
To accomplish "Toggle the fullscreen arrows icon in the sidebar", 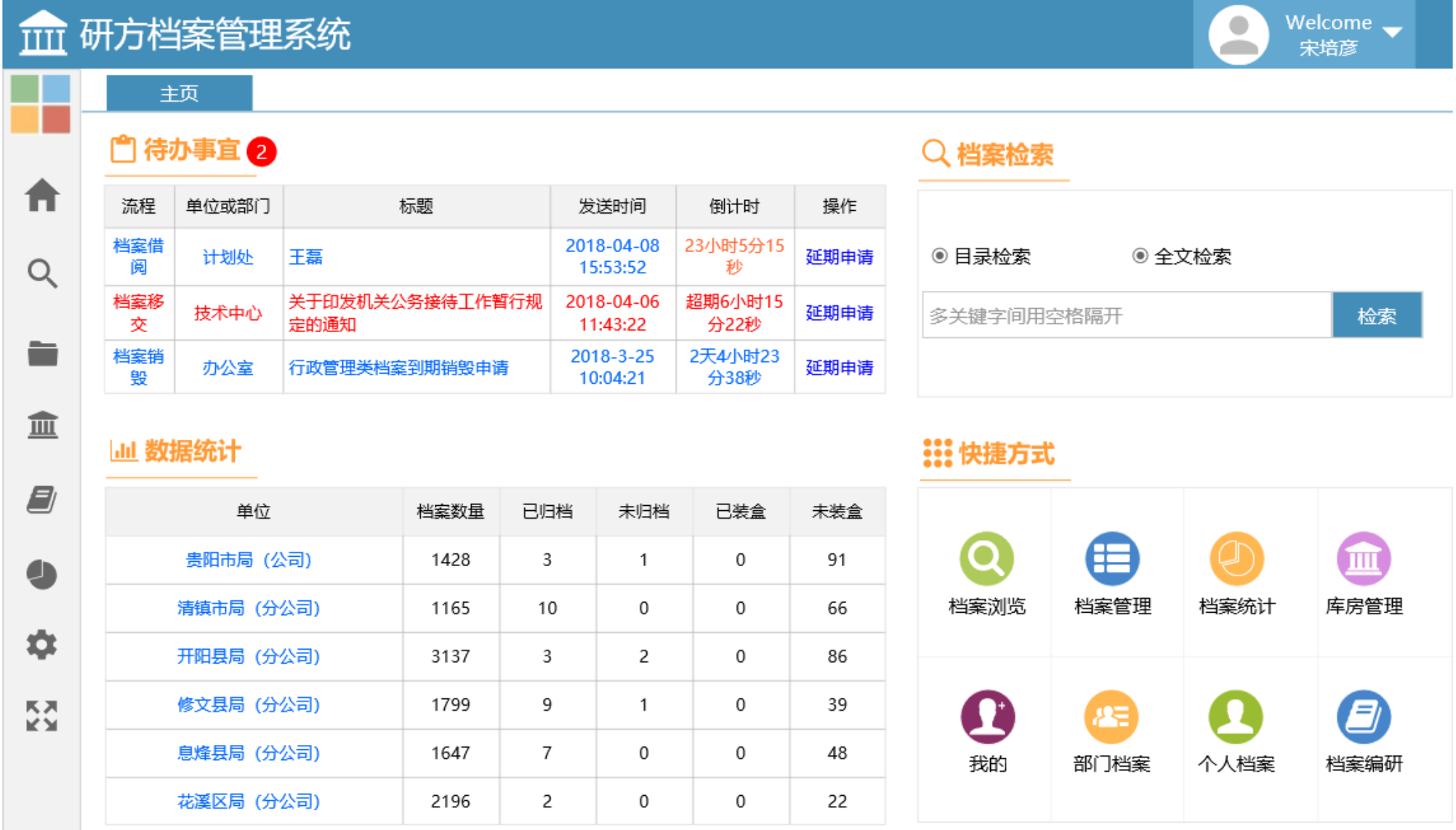I will [x=42, y=716].
